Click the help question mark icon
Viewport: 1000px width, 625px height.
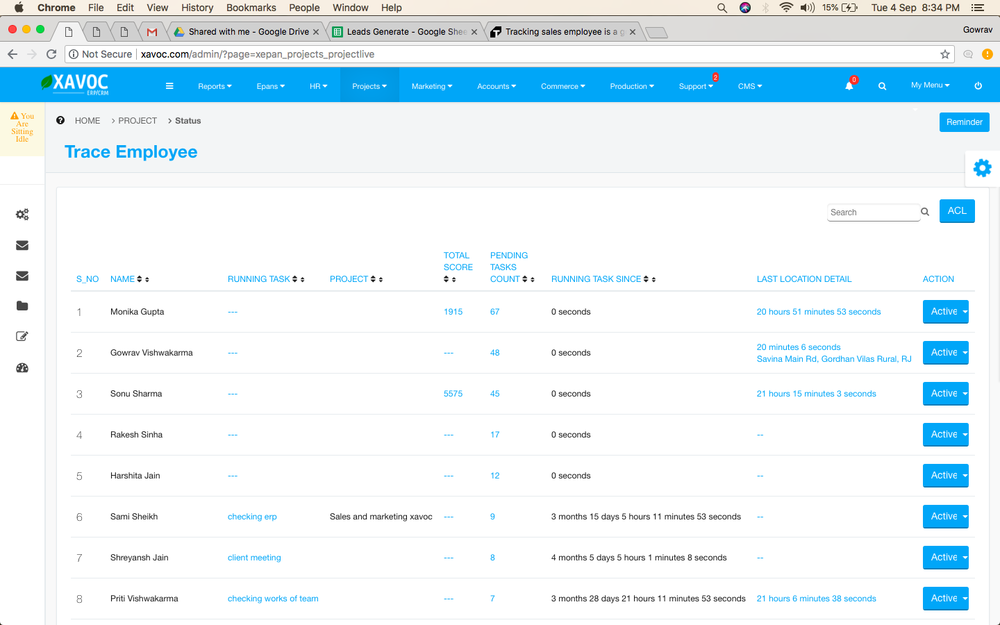(60, 120)
